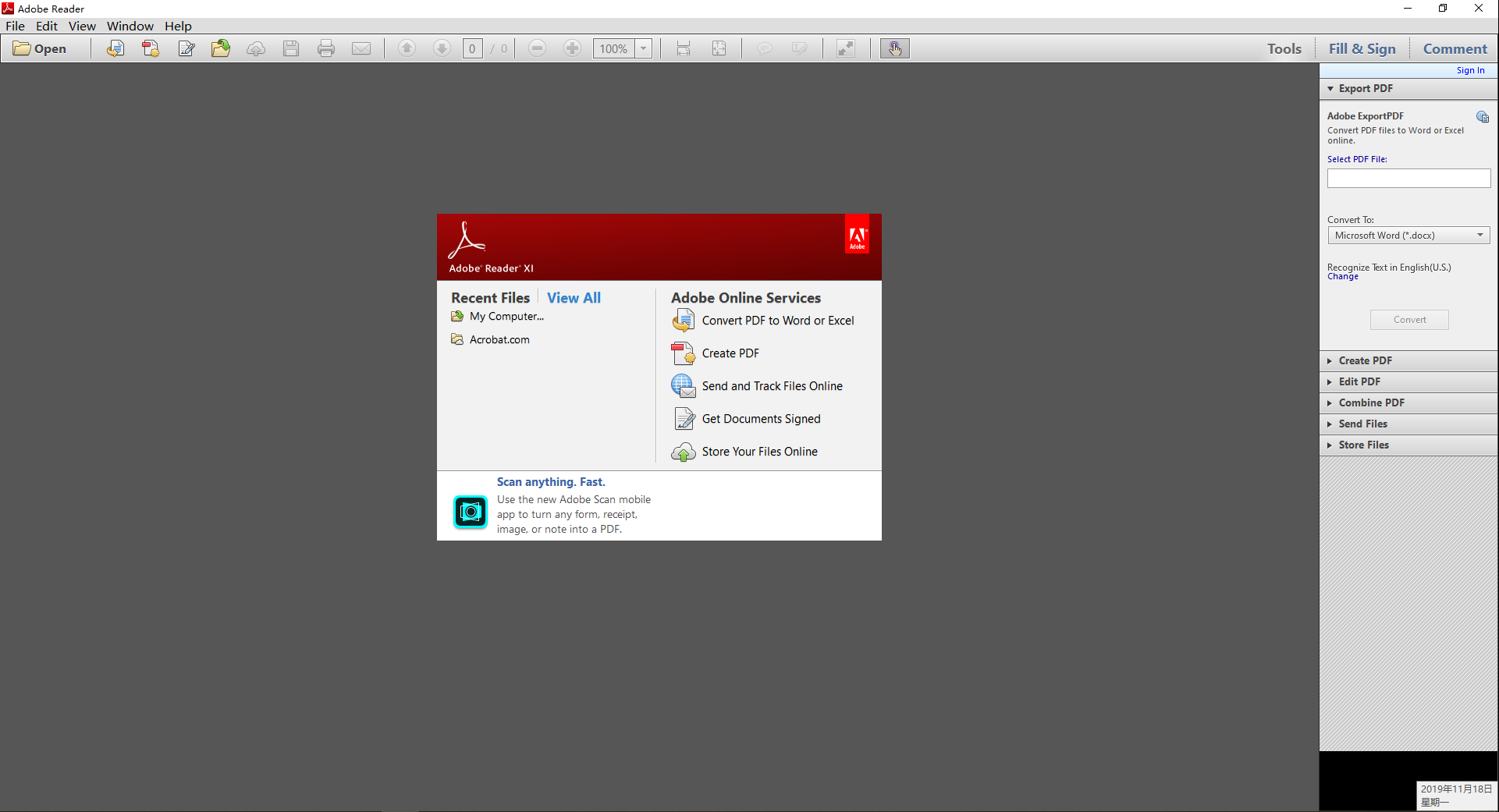
Task: Click the Open folder button
Action: pyautogui.click(x=40, y=48)
